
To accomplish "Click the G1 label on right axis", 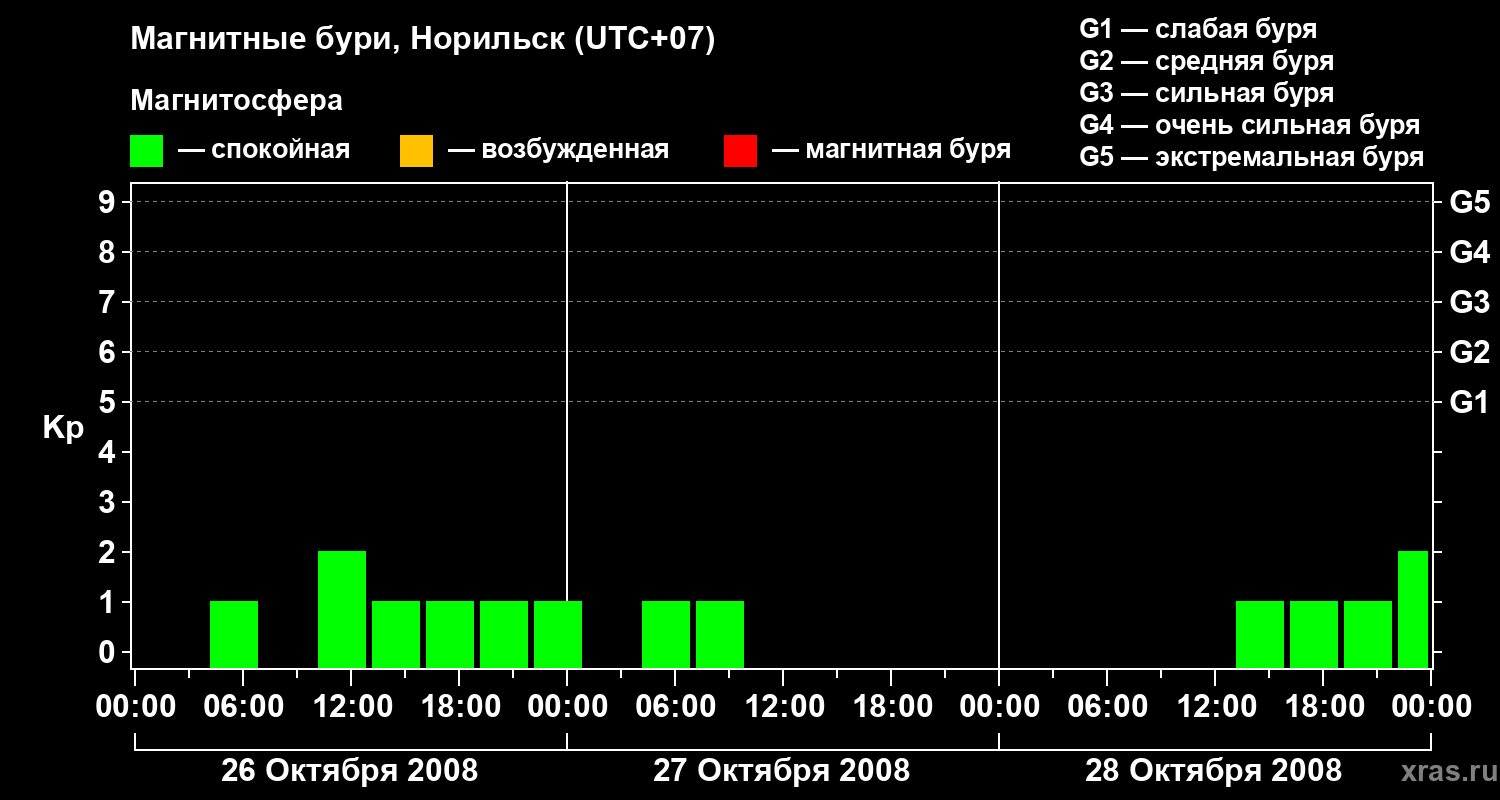I will click(1470, 402).
